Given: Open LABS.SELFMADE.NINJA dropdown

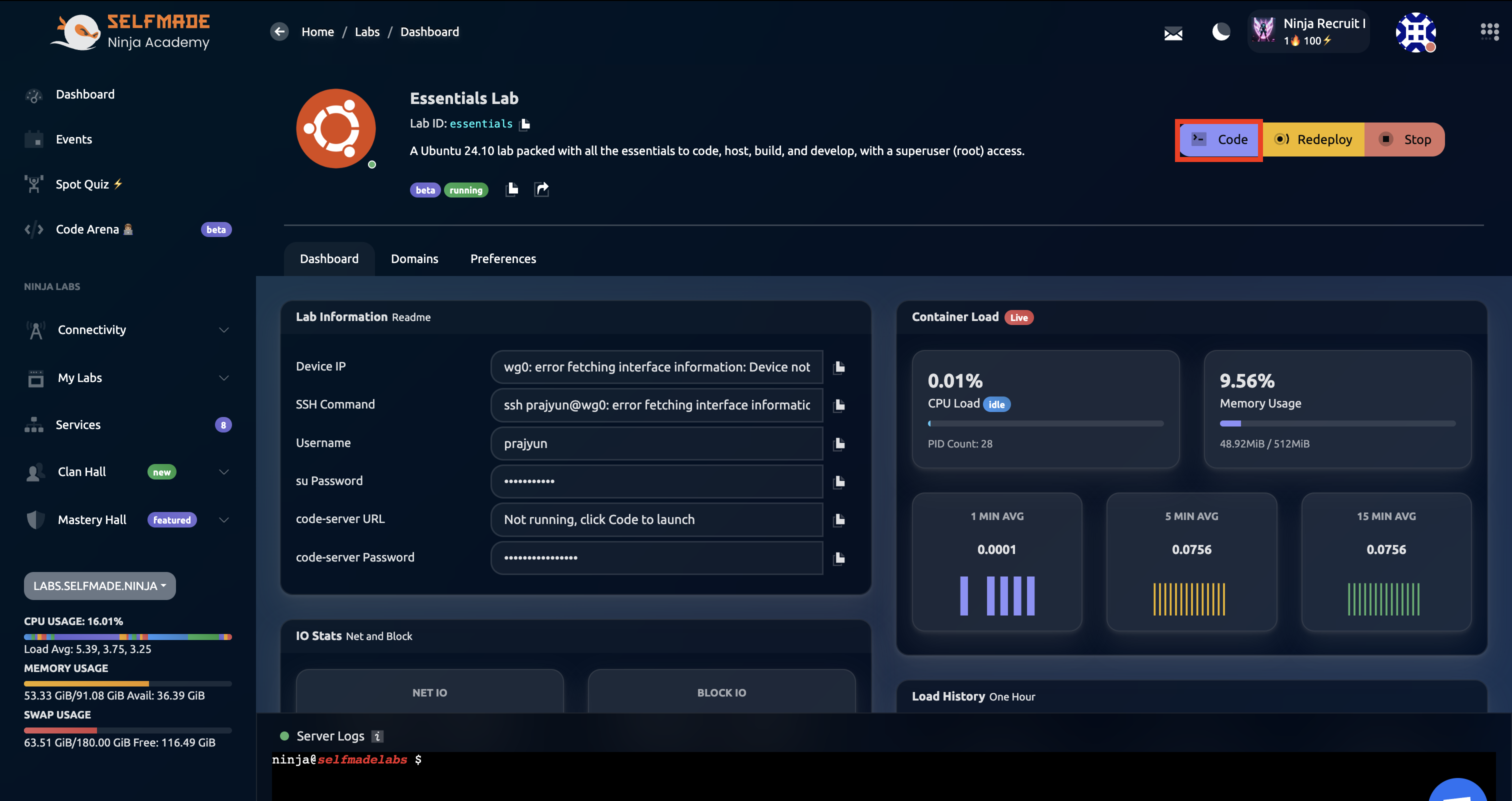Looking at the screenshot, I should click(100, 586).
